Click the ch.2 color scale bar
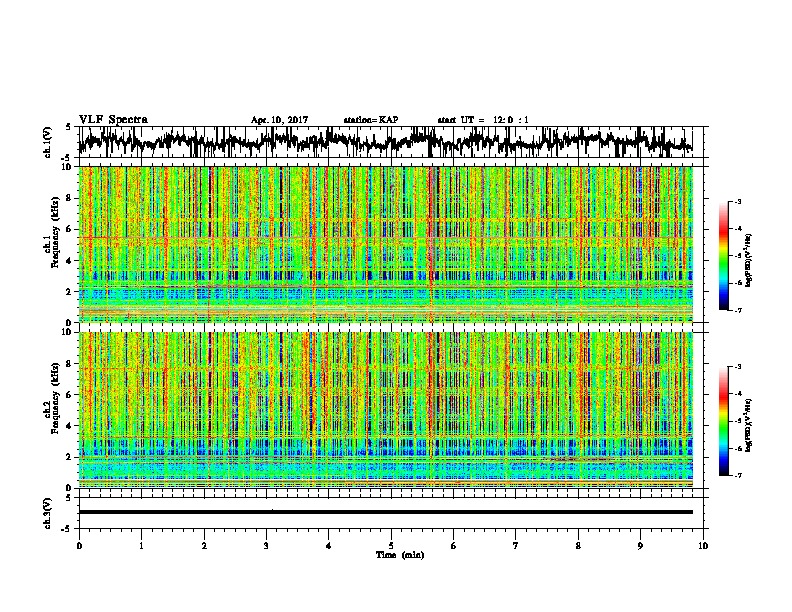The width and height of the screenshot is (792, 612). click(723, 421)
